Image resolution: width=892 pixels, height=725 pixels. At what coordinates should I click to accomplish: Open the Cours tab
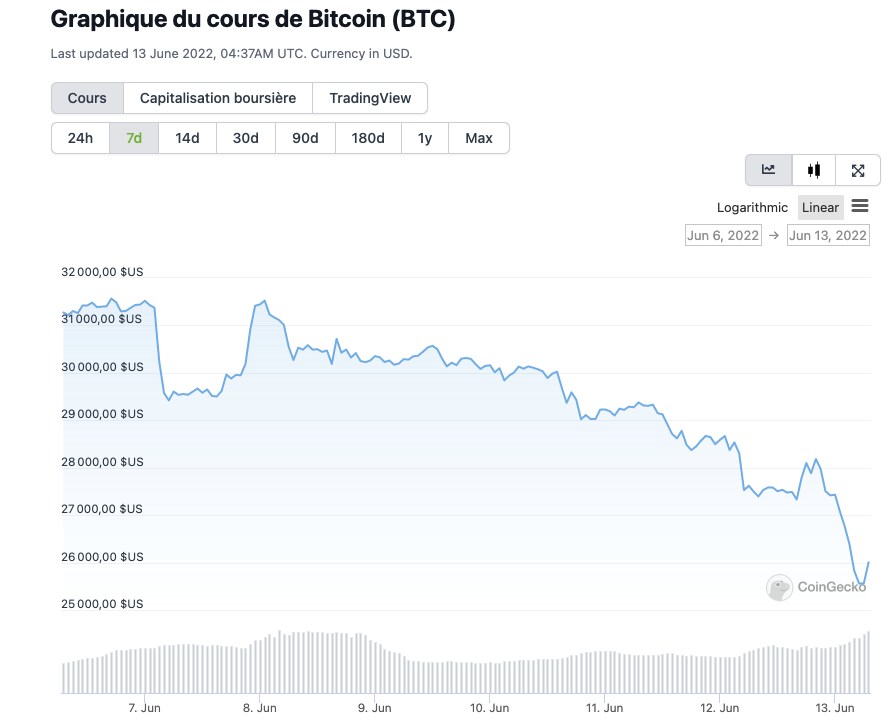coord(87,98)
